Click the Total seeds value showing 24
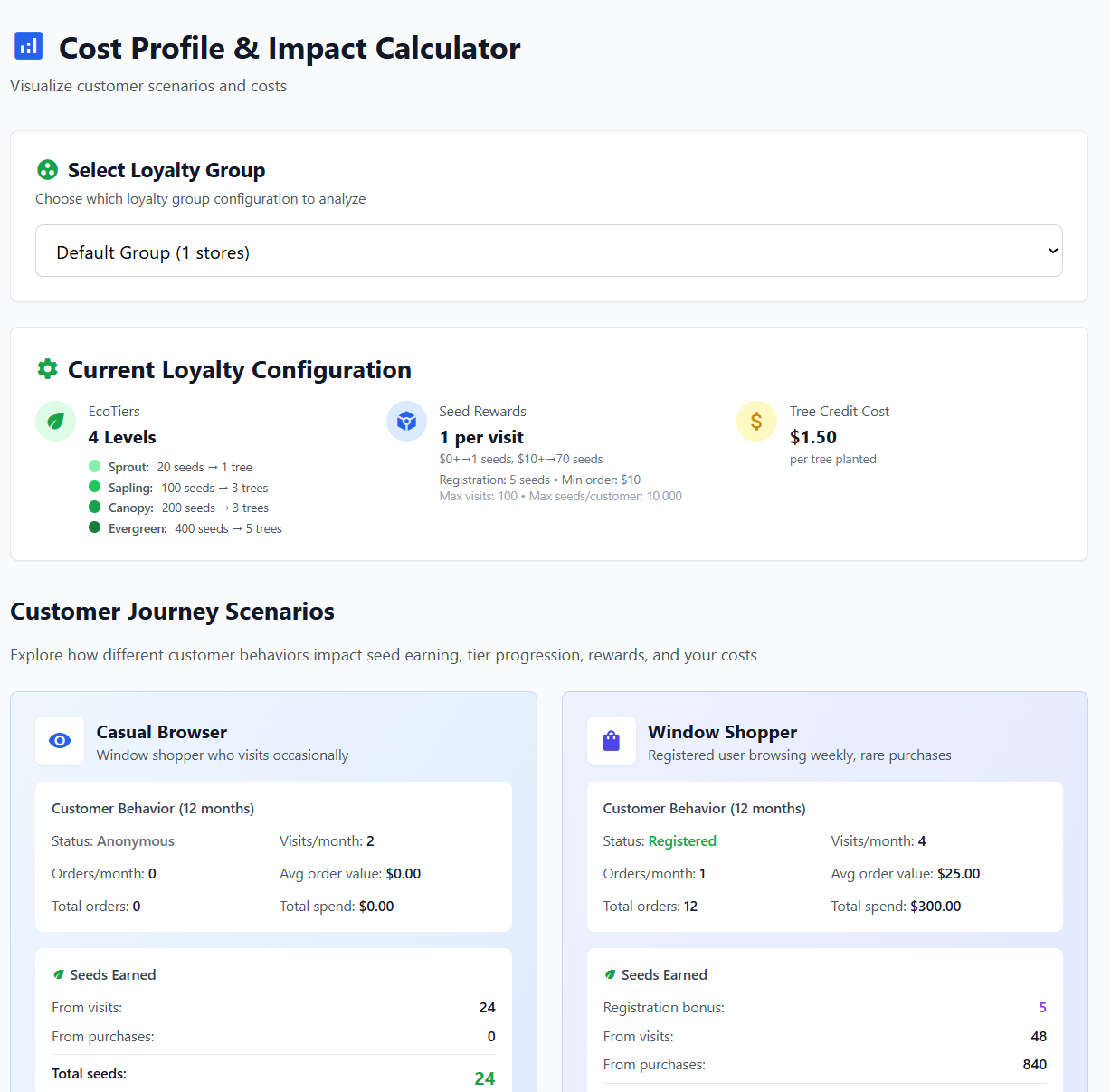Image resolution: width=1111 pixels, height=1092 pixels. coord(484,1078)
